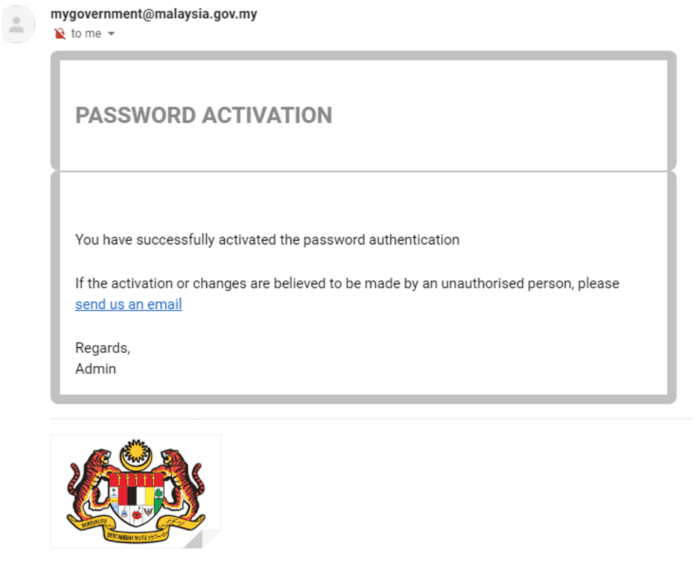The width and height of the screenshot is (700, 575).
Task: Expand recipient details arrow beside 'to me'
Action: (111, 34)
